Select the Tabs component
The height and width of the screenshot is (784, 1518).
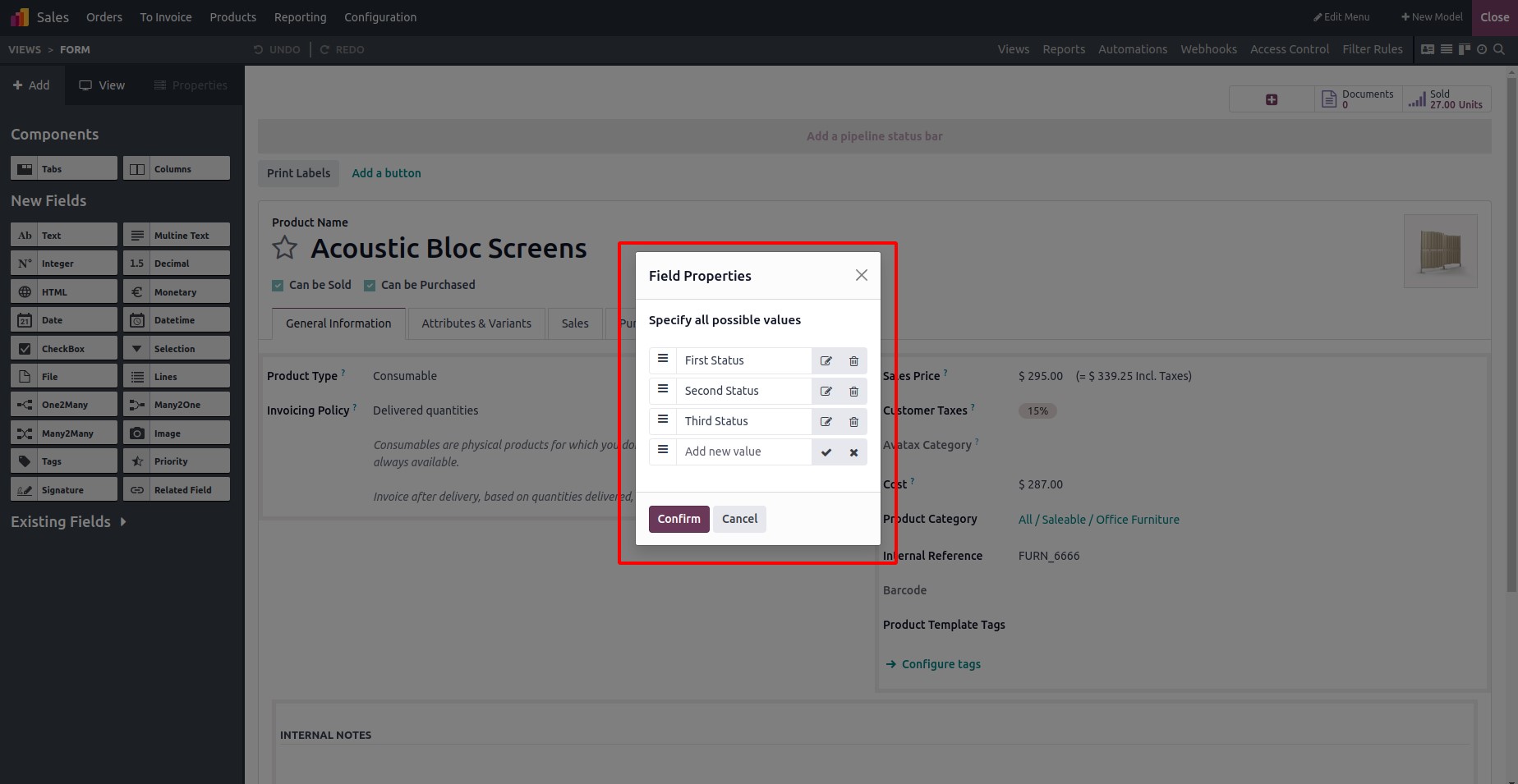click(64, 169)
